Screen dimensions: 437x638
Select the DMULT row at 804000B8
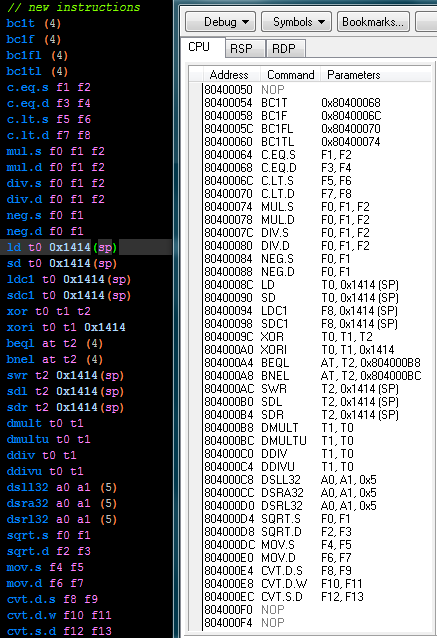(317, 428)
